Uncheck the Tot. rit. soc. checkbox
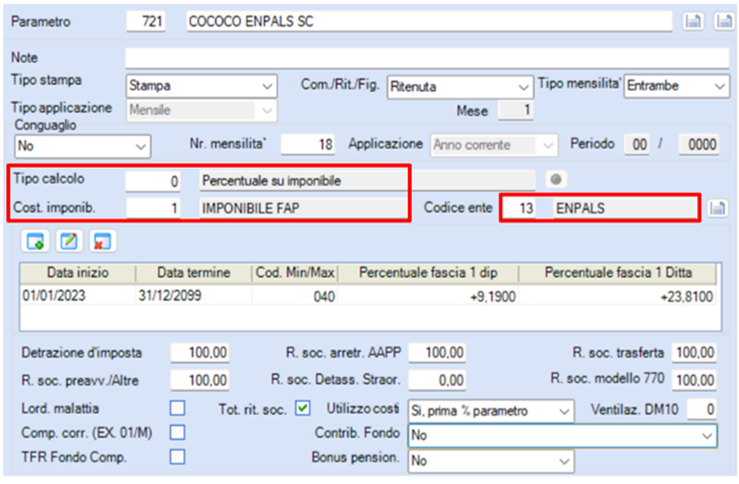The width and height of the screenshot is (739, 484). tap(303, 408)
